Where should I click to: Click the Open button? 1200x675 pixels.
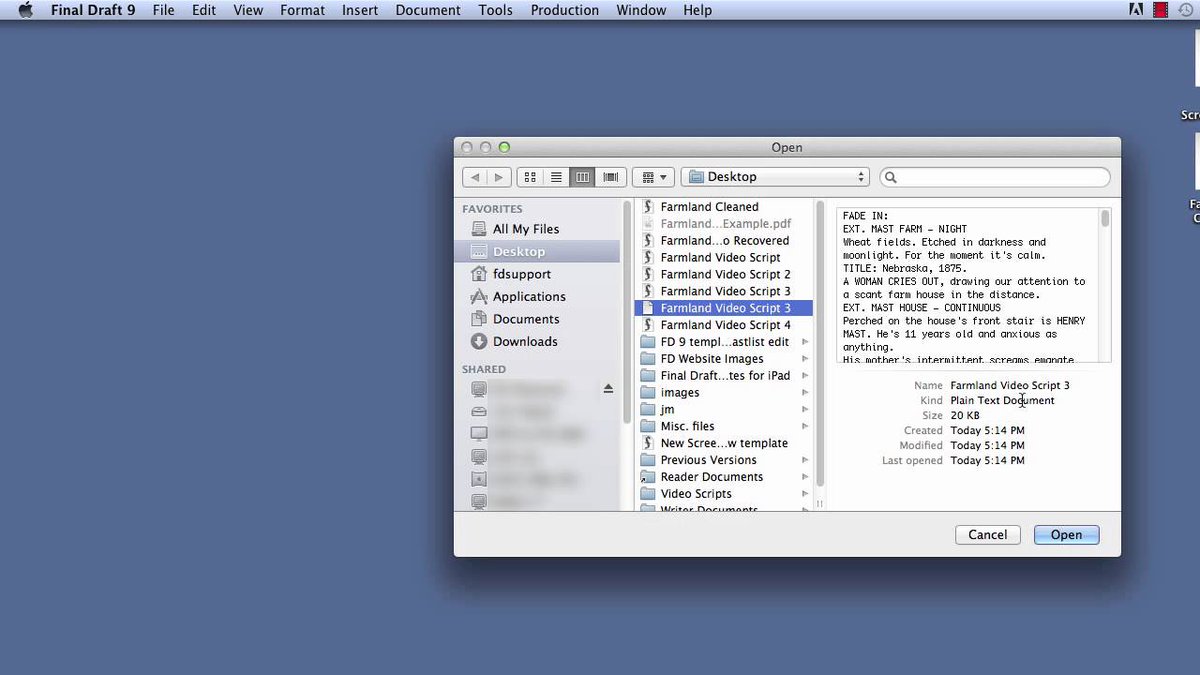point(1066,535)
